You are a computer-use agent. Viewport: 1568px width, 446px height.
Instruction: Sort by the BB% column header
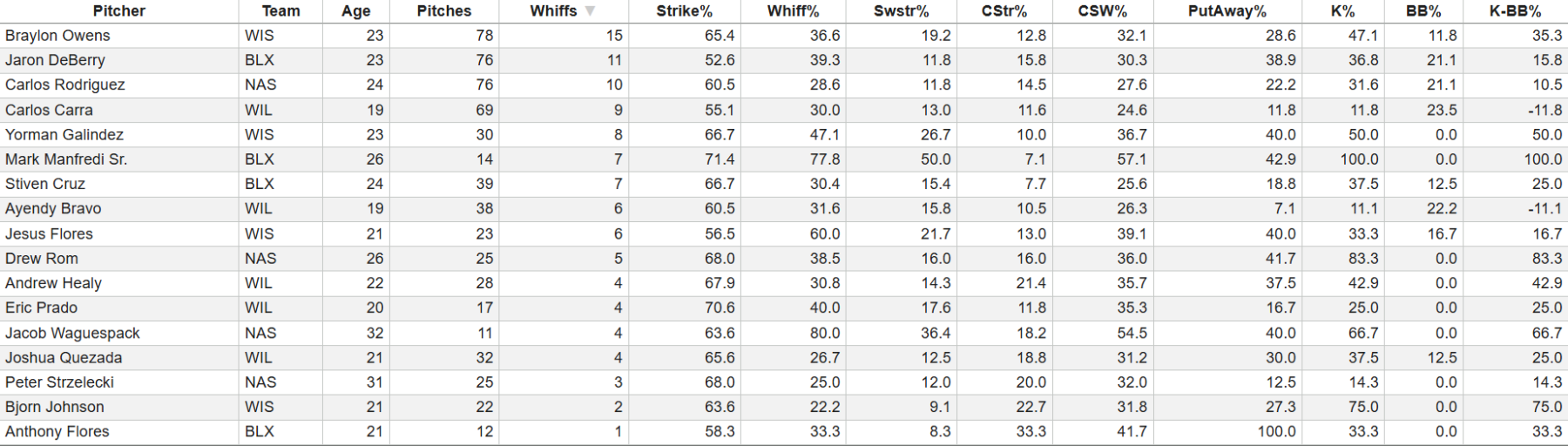pyautogui.click(x=1423, y=11)
